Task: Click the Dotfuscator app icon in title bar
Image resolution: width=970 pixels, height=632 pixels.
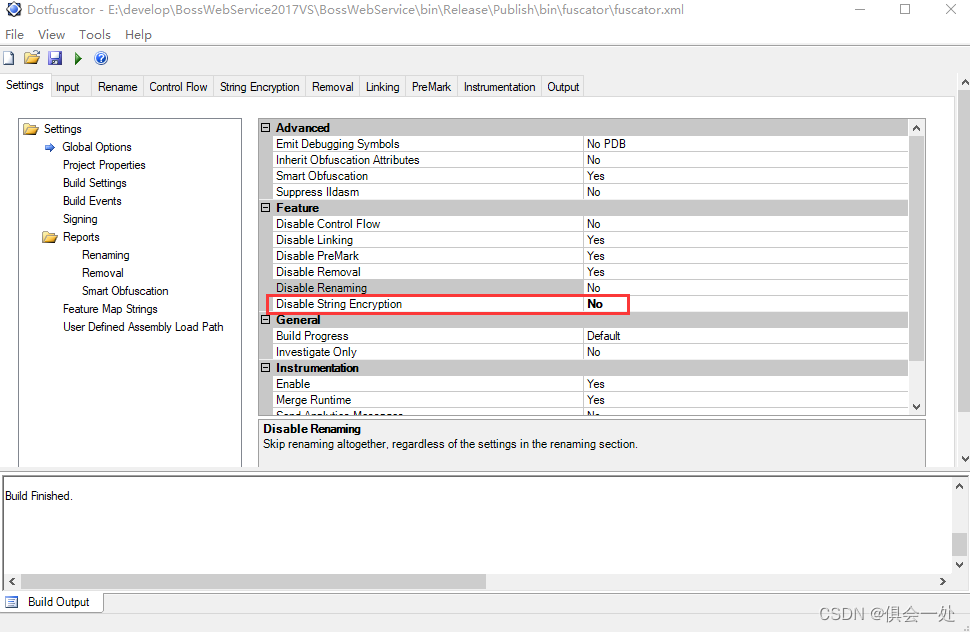Action: pos(14,9)
